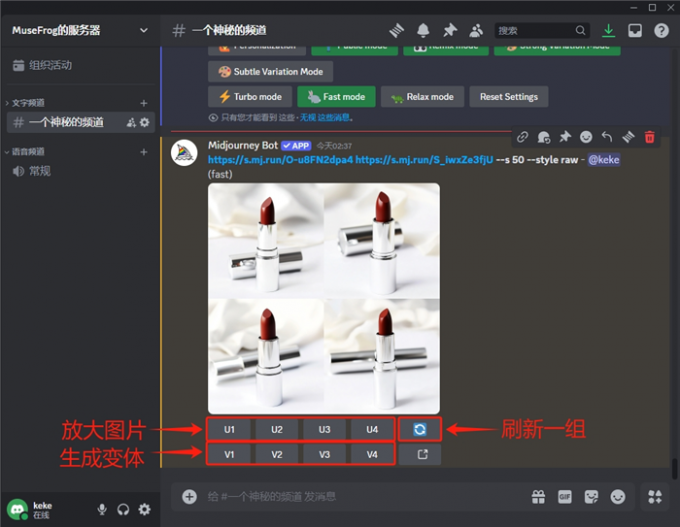Click keke's avatar in user panel
This screenshot has height=527, width=680.
17,509
